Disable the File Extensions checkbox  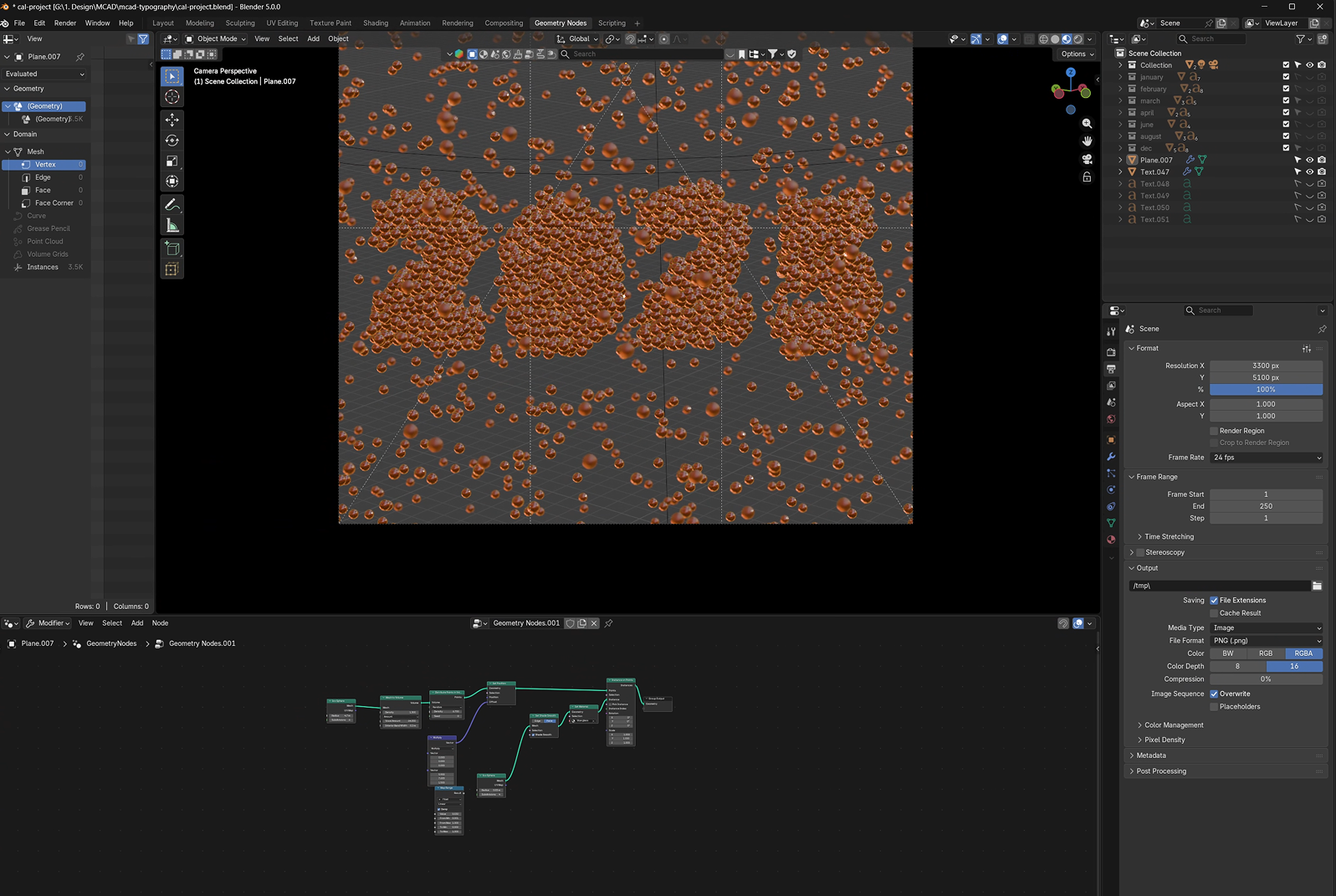coord(1214,600)
